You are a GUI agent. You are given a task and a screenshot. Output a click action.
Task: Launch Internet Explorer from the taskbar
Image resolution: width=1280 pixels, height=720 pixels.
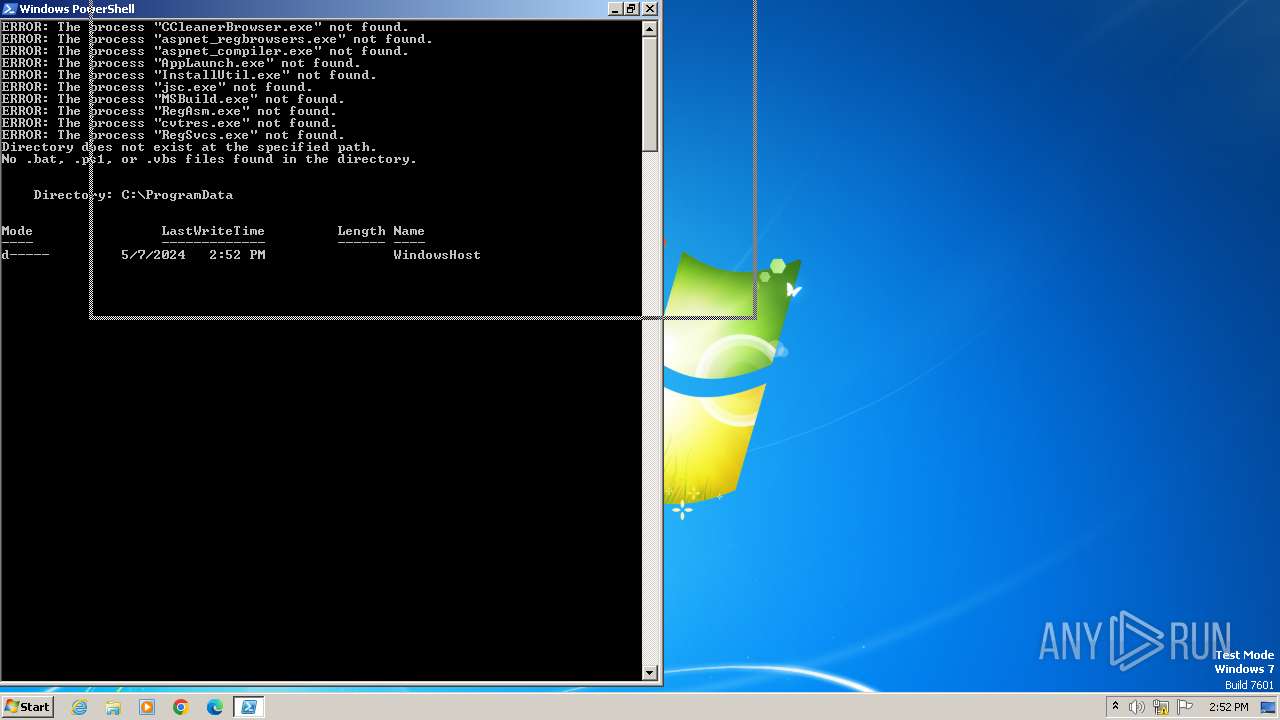80,707
